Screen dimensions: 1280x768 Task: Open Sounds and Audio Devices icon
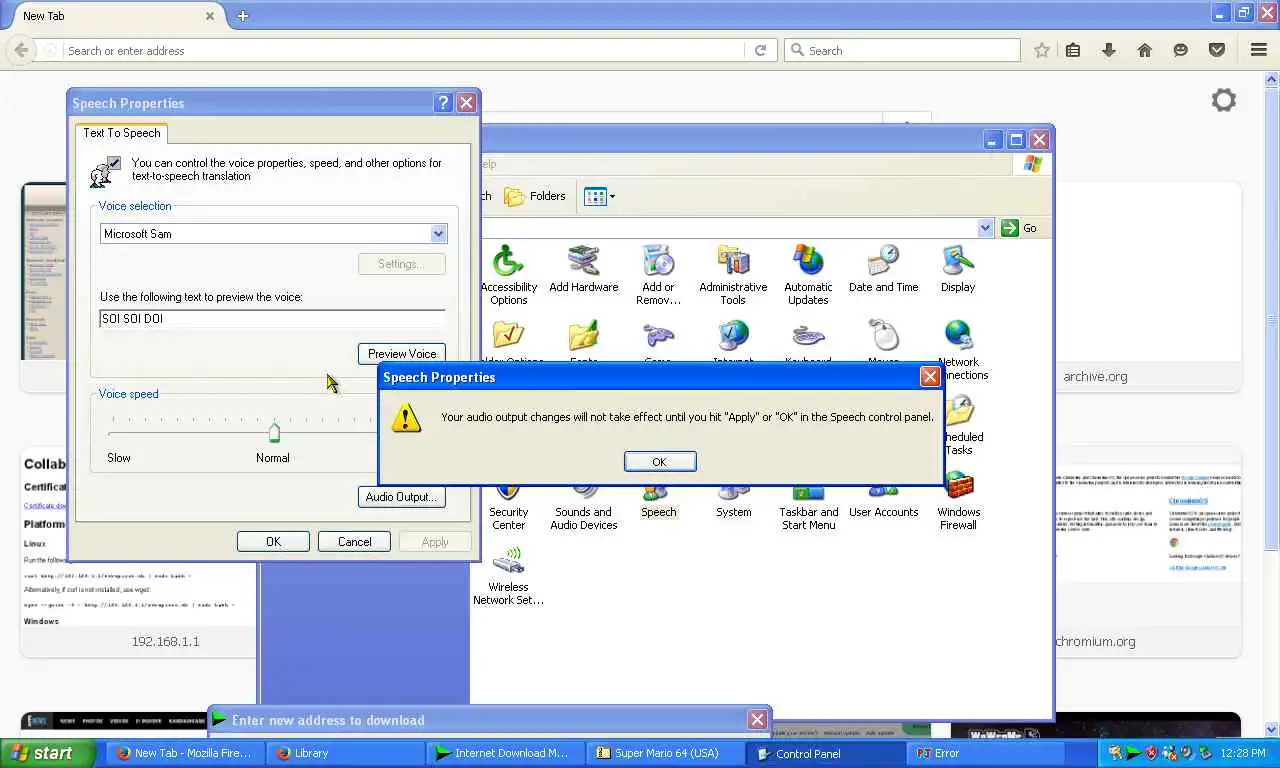583,506
